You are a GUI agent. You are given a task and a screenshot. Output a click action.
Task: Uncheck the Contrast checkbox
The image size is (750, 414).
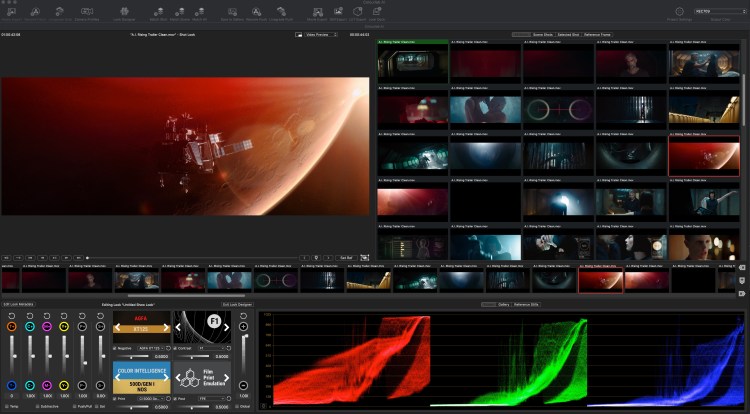pos(176,349)
